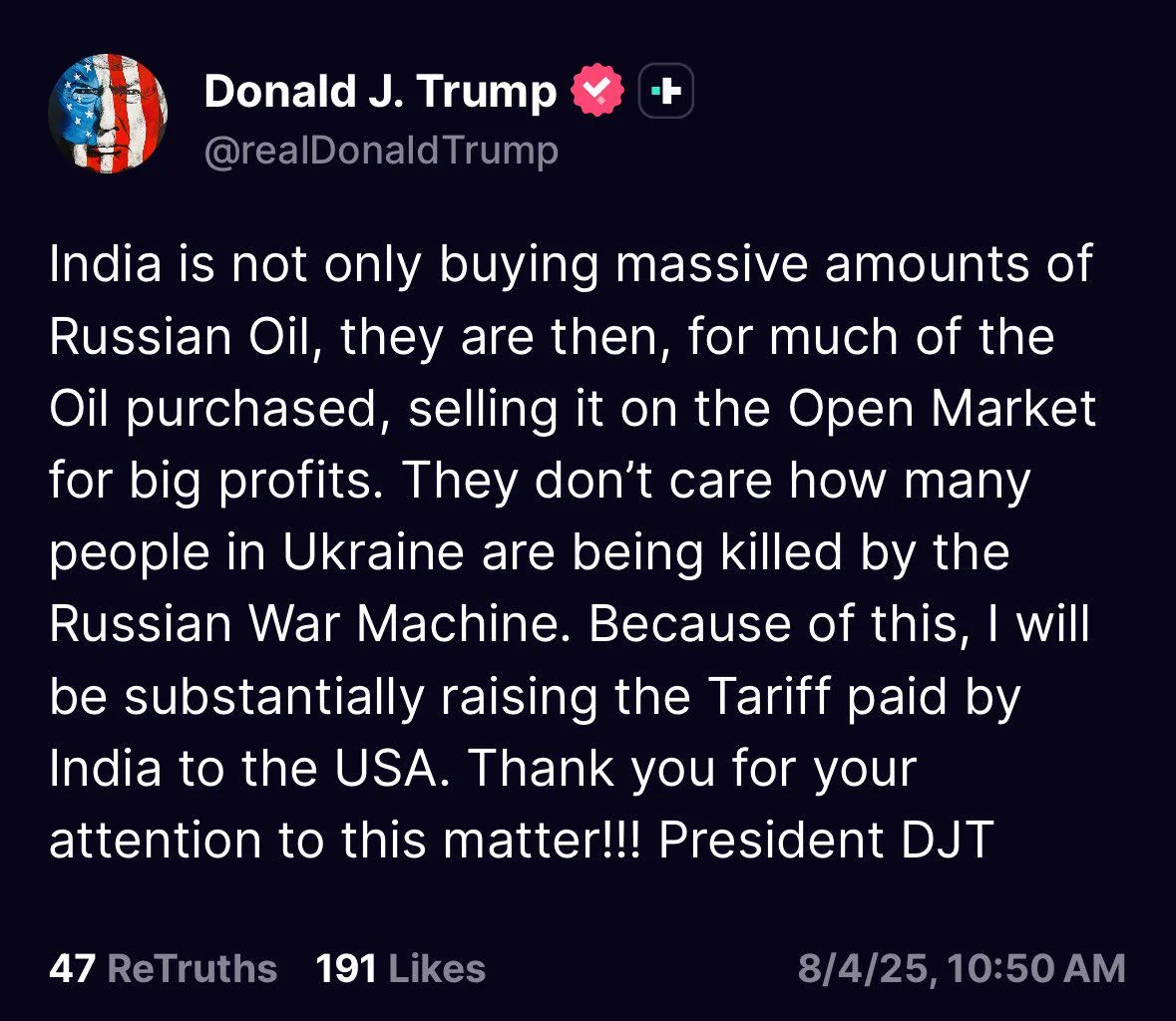Click the plus follow icon beside name

pos(665,91)
